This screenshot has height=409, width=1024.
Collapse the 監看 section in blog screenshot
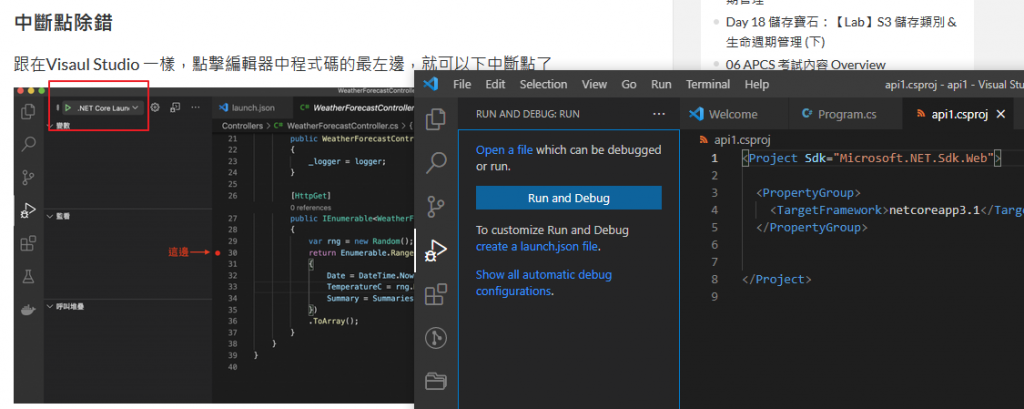tap(59, 215)
